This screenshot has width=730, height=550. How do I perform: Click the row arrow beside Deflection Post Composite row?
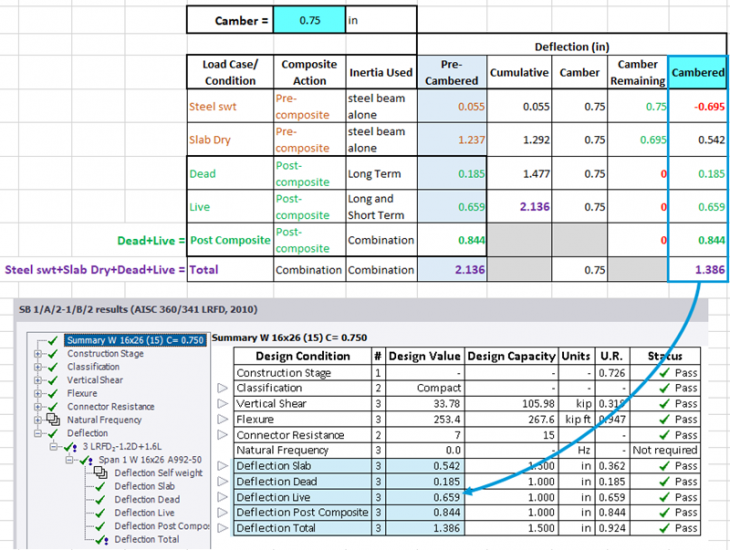click(x=223, y=512)
